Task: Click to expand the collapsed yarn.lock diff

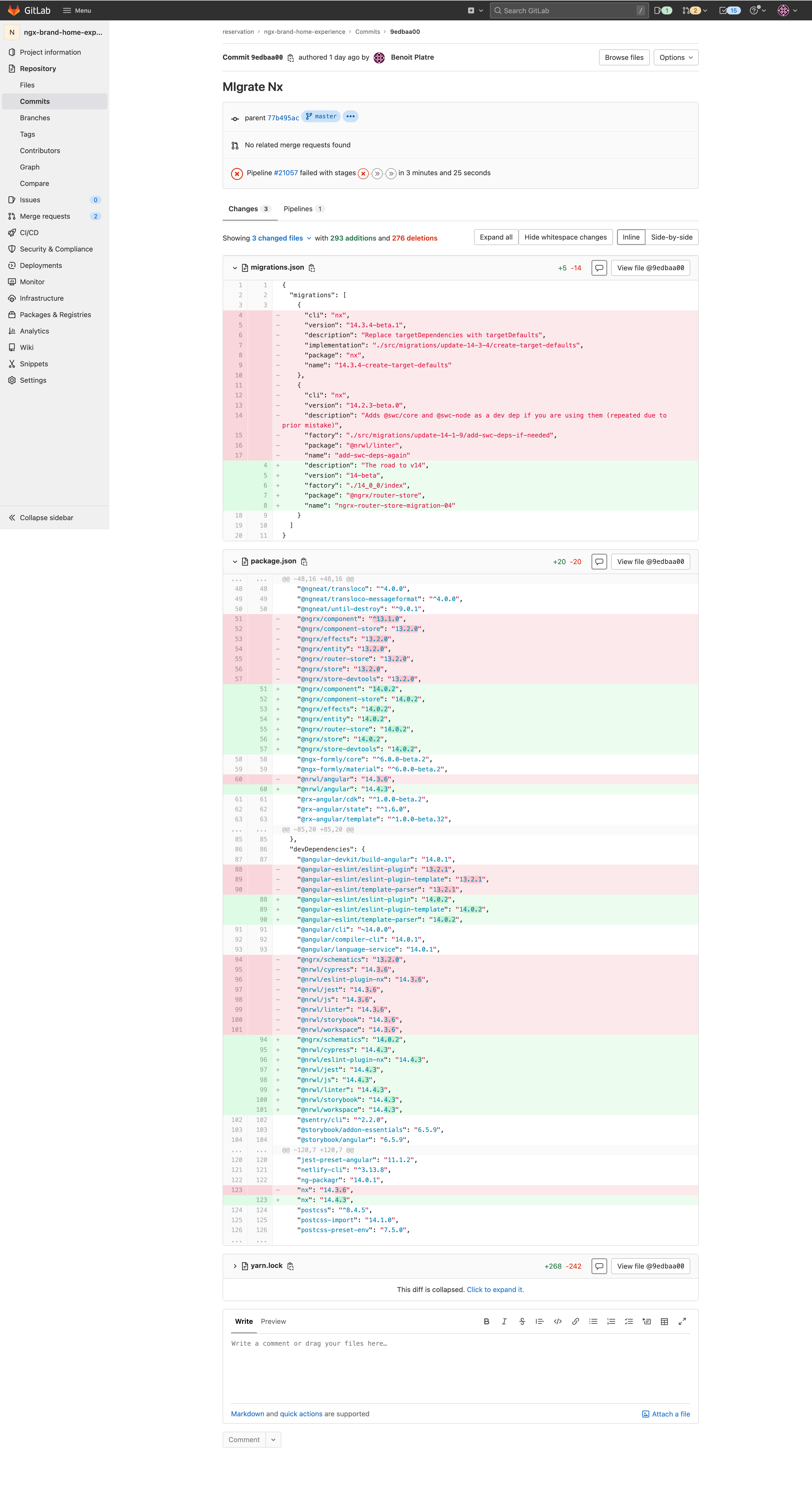Action: click(495, 1290)
